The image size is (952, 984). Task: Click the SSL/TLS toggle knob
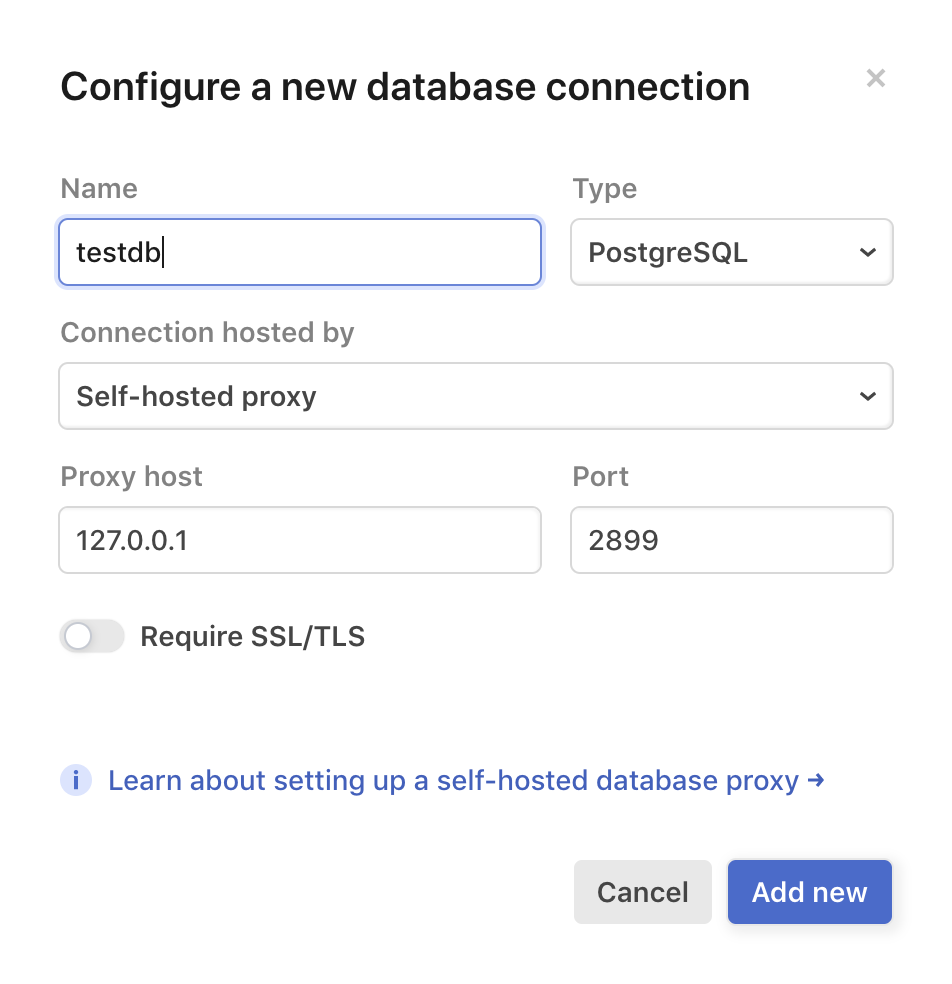click(x=78, y=636)
